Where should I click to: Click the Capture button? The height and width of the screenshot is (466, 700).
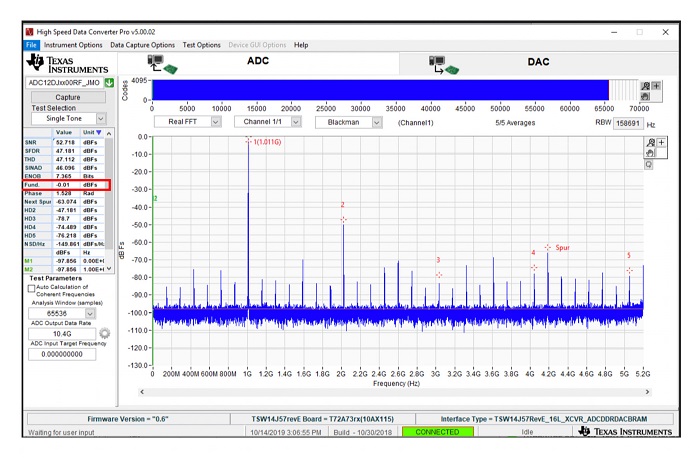[68, 97]
